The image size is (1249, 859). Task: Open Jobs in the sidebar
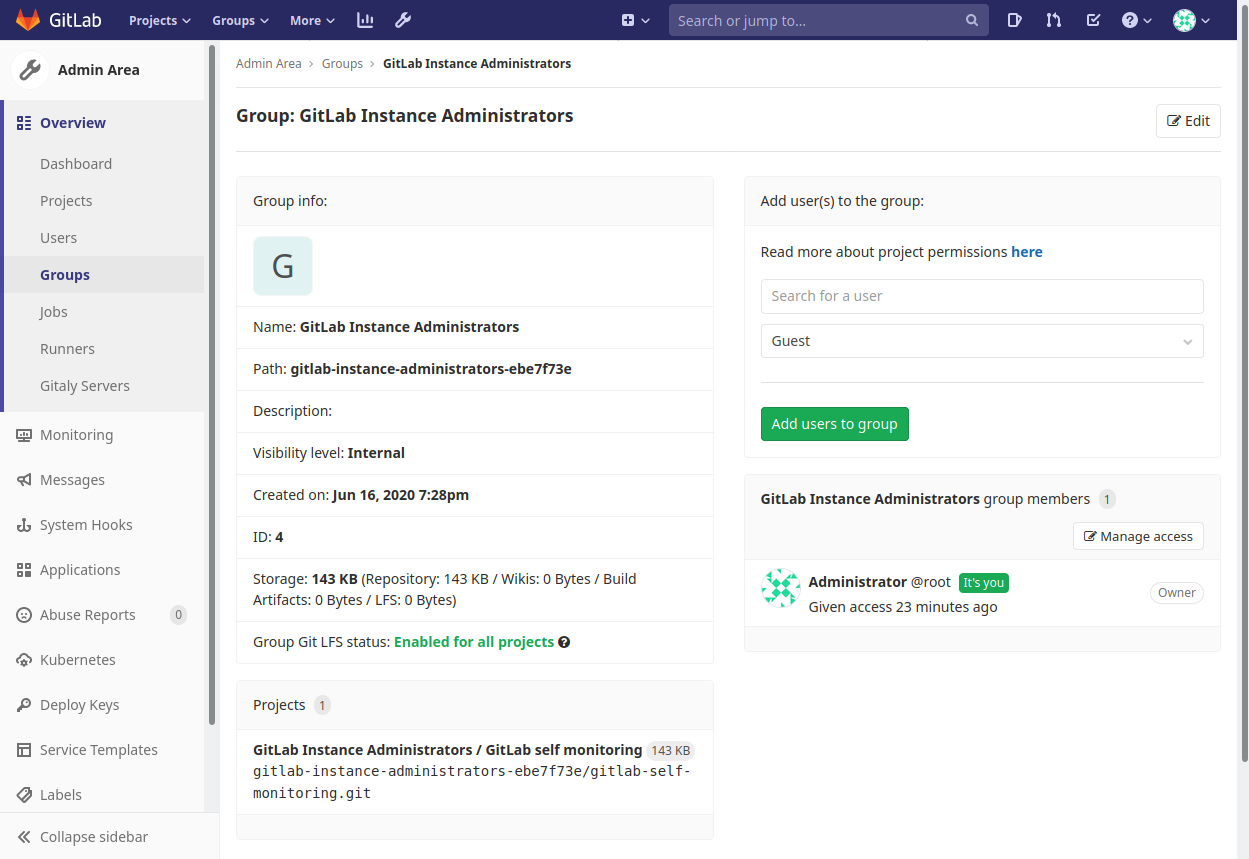pos(54,312)
